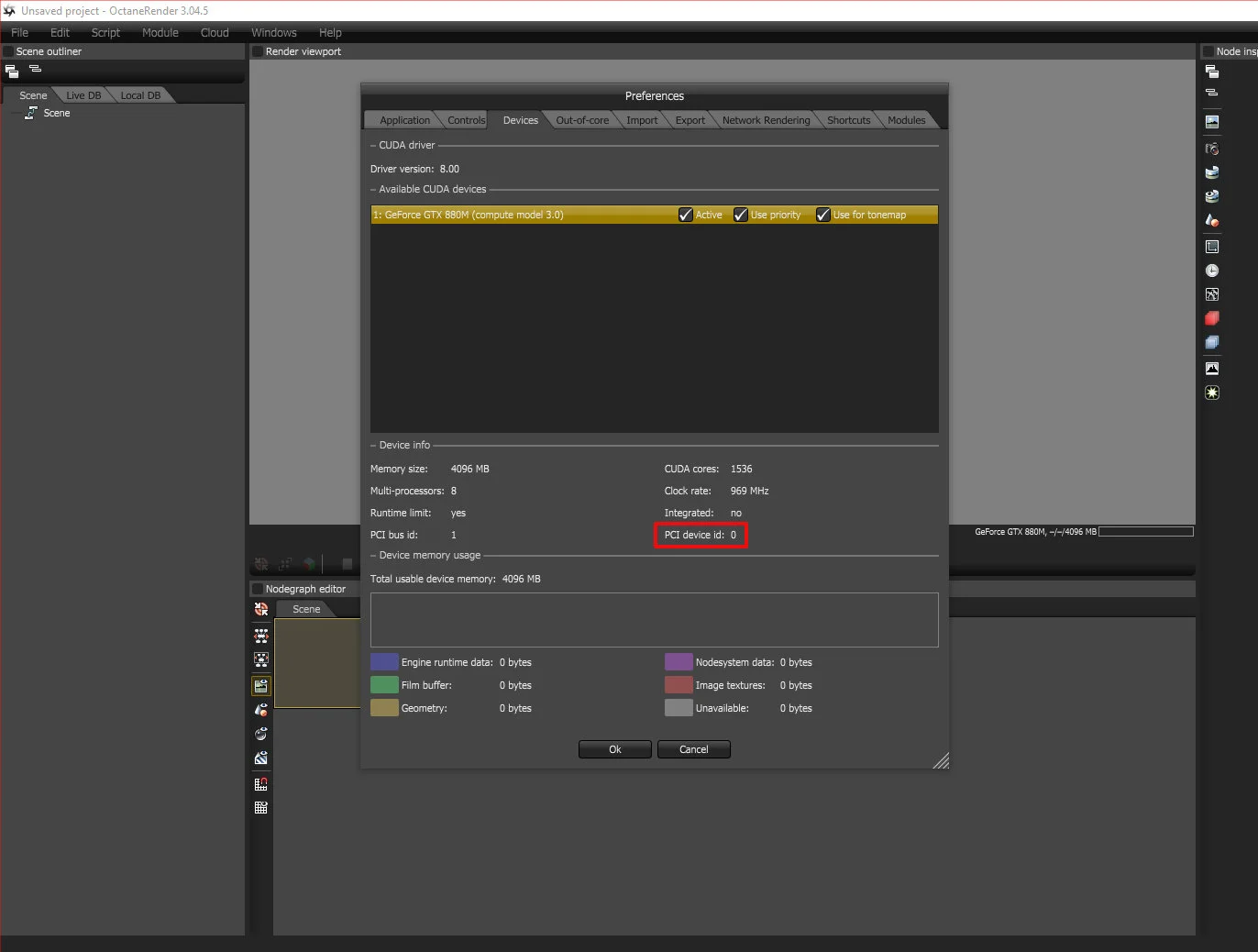This screenshot has height=952, width=1258.
Task: Click the boxed nodes layout icon in Nodegraph editor
Action: click(x=261, y=659)
